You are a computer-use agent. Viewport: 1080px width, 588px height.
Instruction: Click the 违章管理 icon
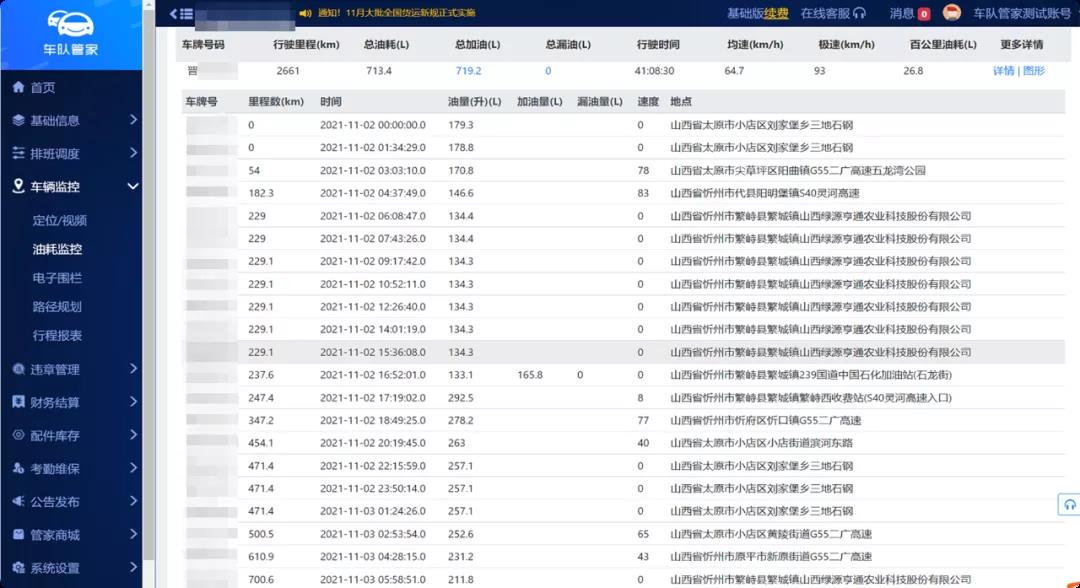point(19,369)
